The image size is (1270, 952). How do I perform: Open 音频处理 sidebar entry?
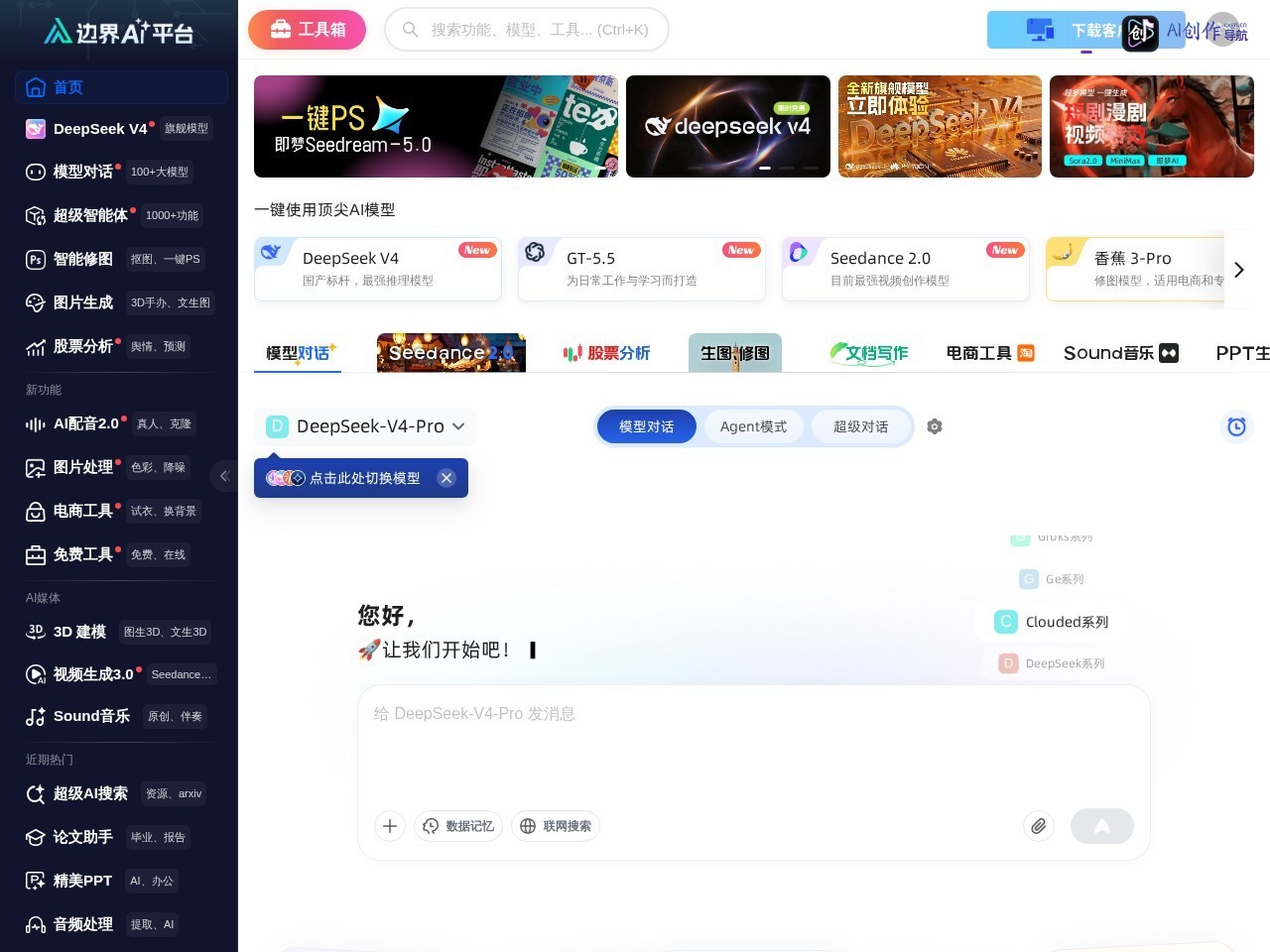pyautogui.click(x=121, y=924)
